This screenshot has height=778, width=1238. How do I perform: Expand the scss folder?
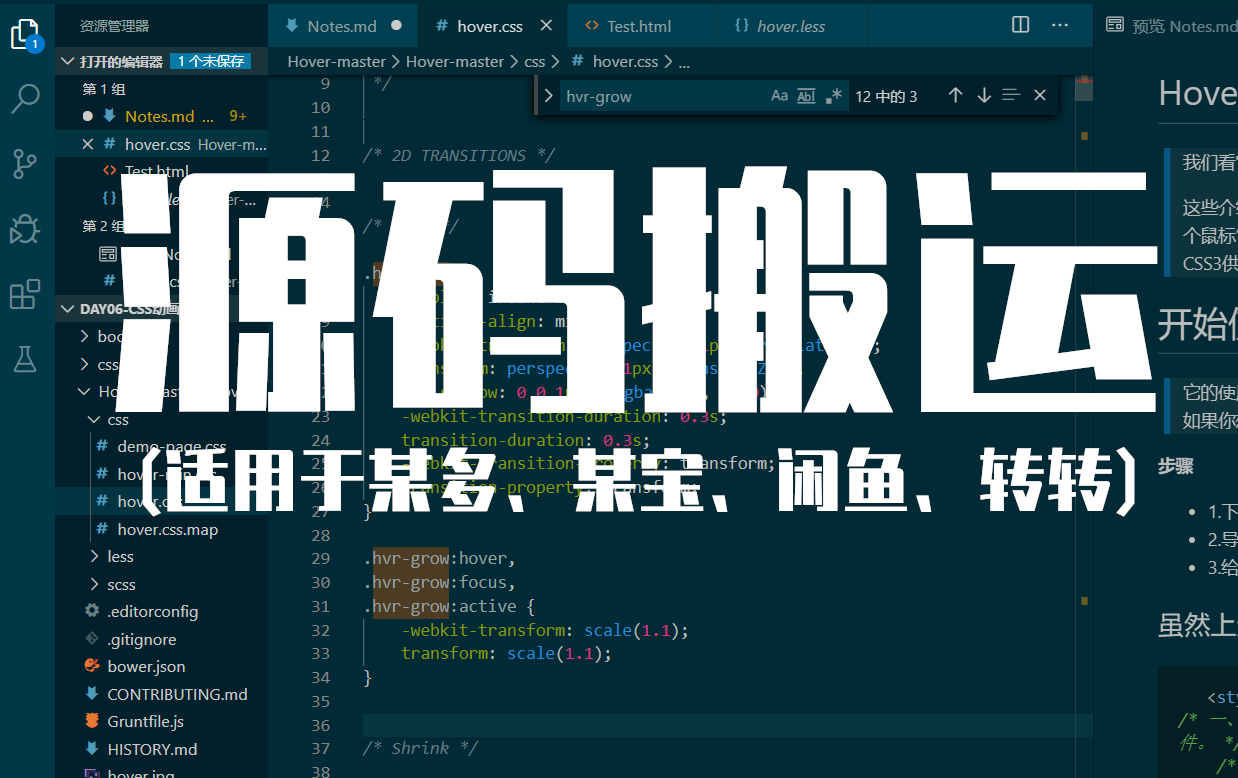121,584
